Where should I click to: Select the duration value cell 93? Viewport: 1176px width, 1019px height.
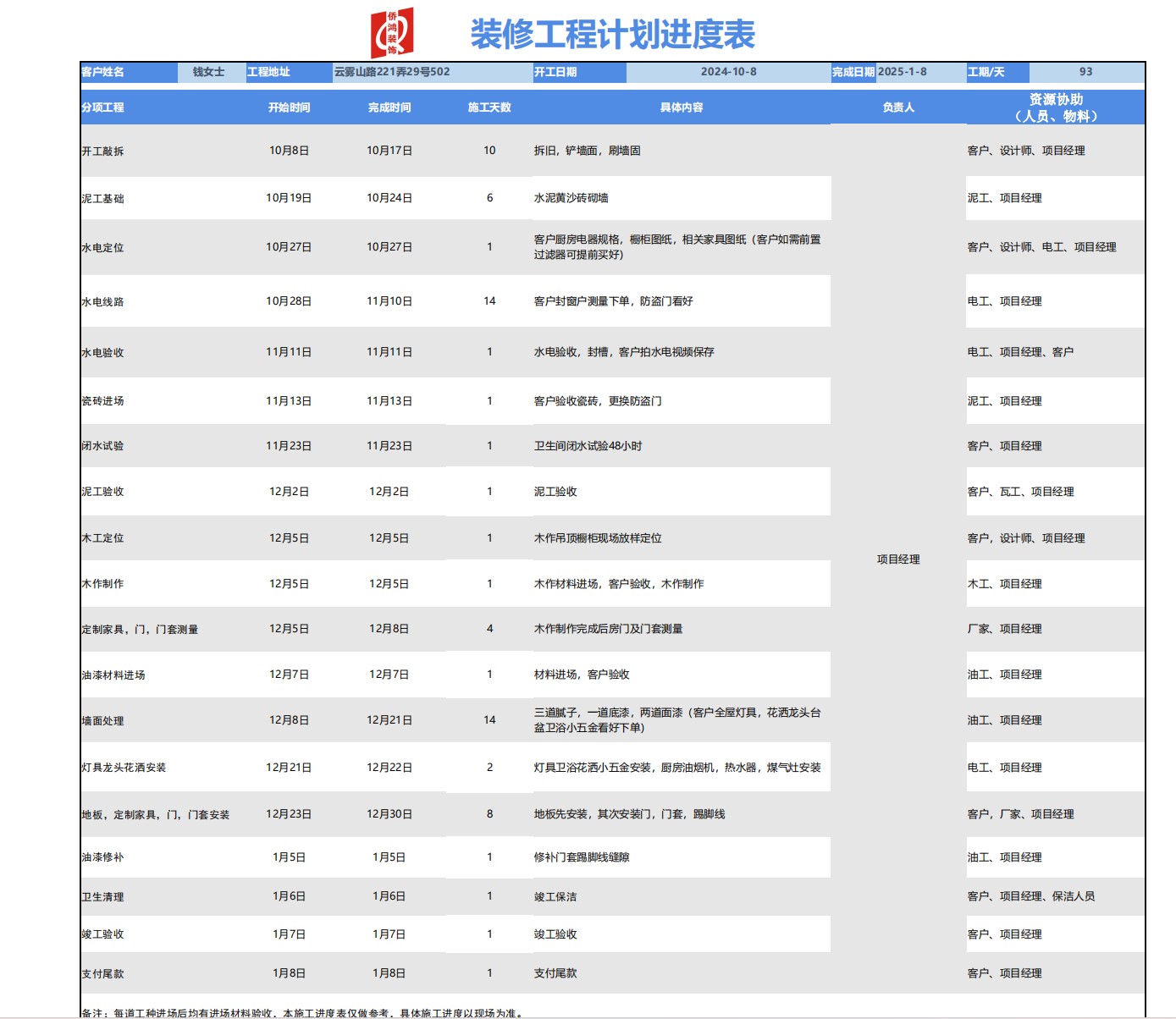pos(1085,72)
